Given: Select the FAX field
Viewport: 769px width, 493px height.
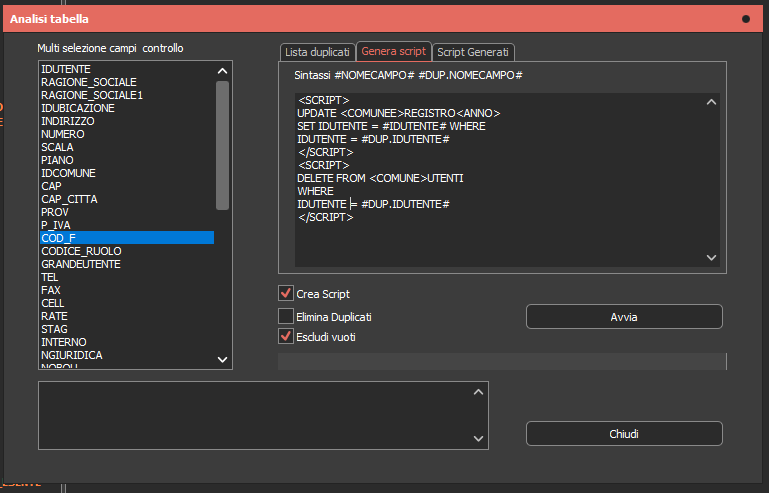Looking at the screenshot, I should [x=127, y=290].
